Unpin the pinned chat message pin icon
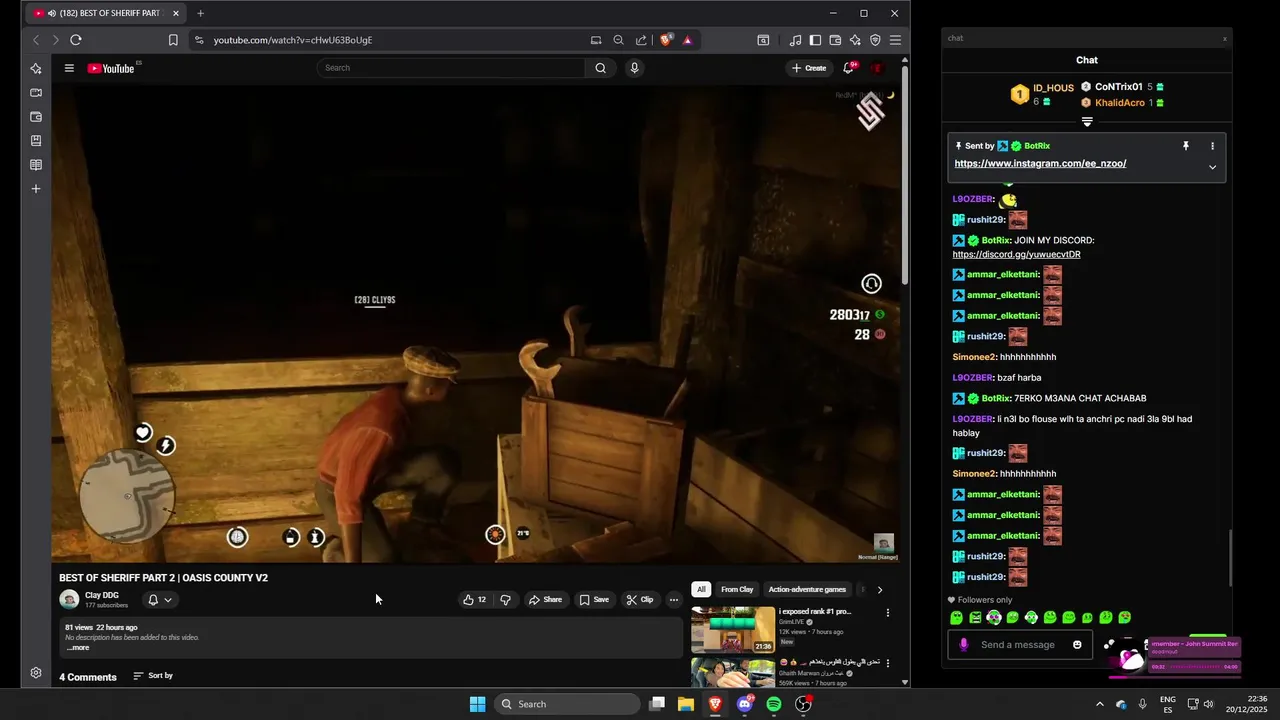Screen dimensions: 1280x720 pos(1186,146)
